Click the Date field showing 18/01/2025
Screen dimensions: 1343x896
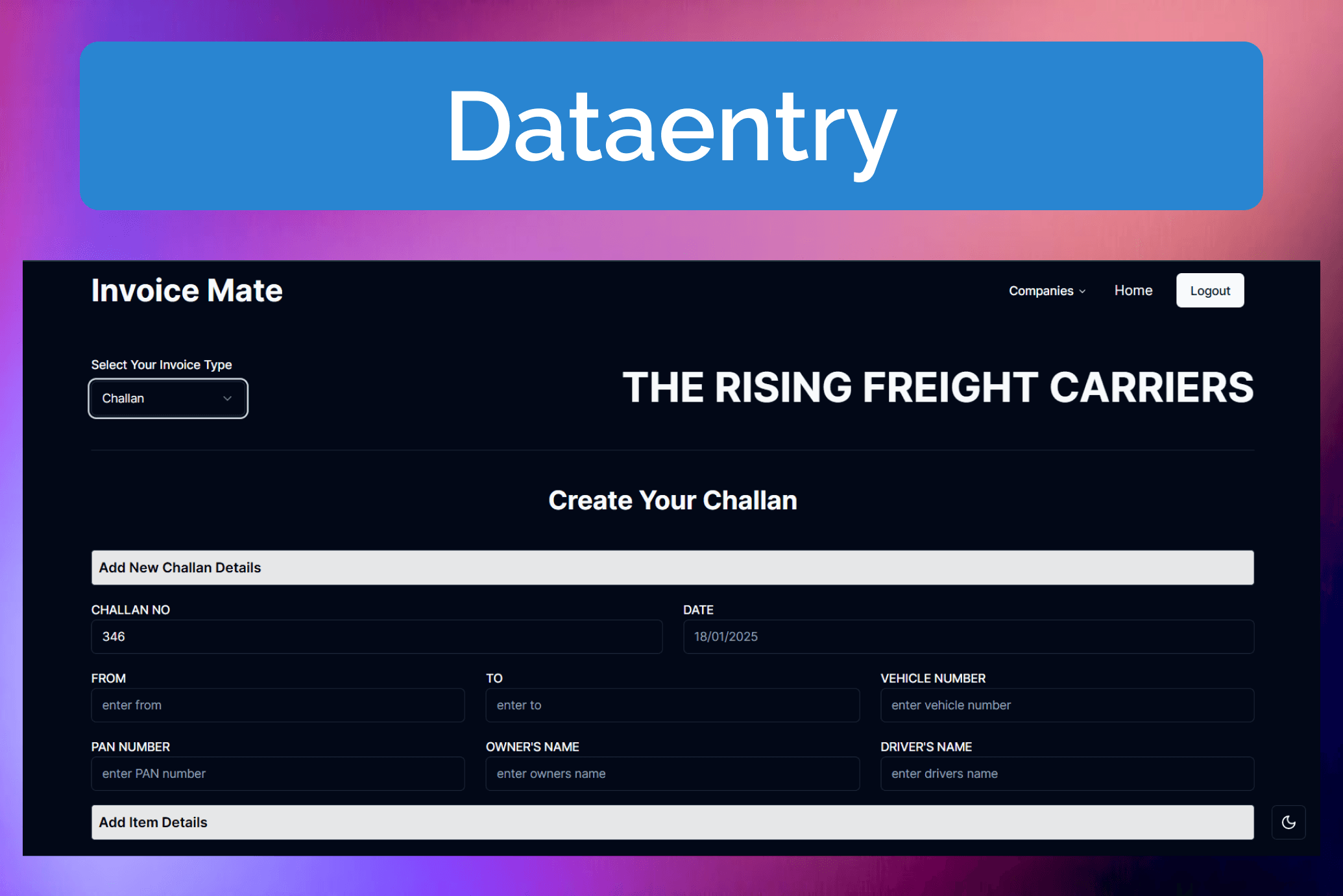coord(969,636)
